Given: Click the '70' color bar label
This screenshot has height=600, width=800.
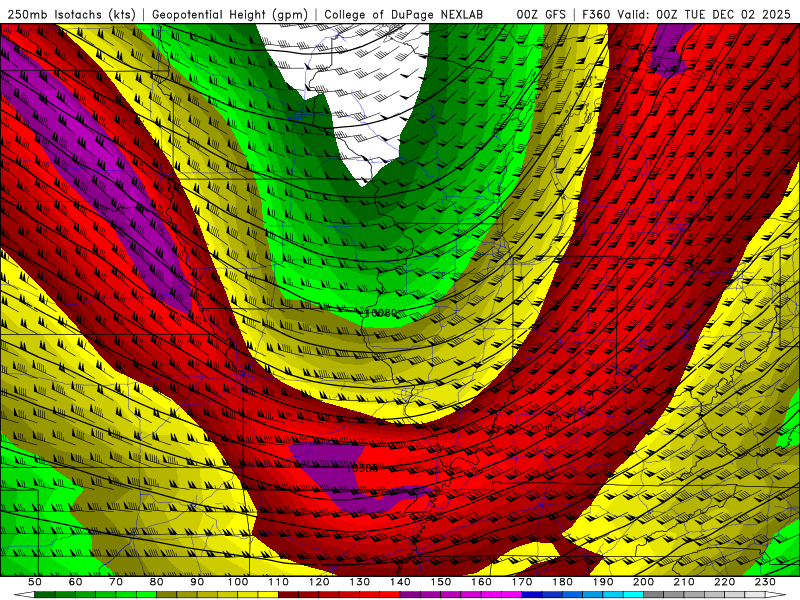Looking at the screenshot, I should 116,582.
